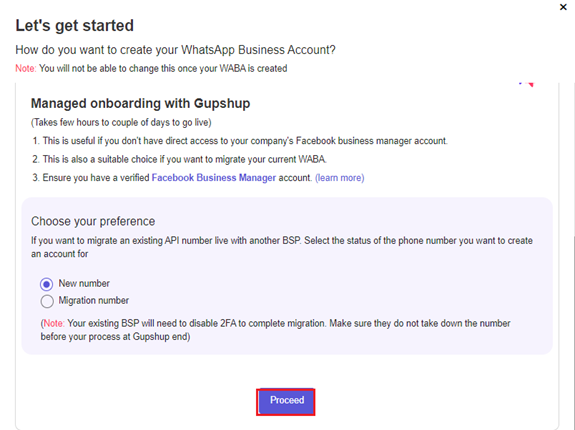Close the Let's get started dialog

pyautogui.click(x=563, y=7)
